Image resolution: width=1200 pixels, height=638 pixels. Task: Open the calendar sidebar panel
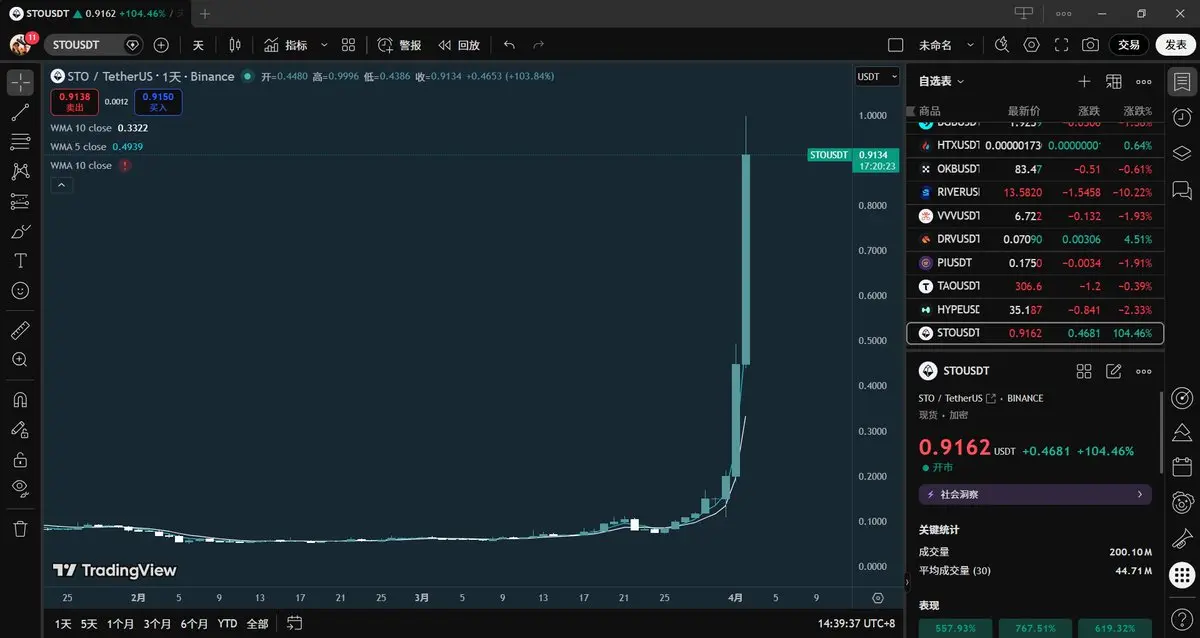[1182, 466]
